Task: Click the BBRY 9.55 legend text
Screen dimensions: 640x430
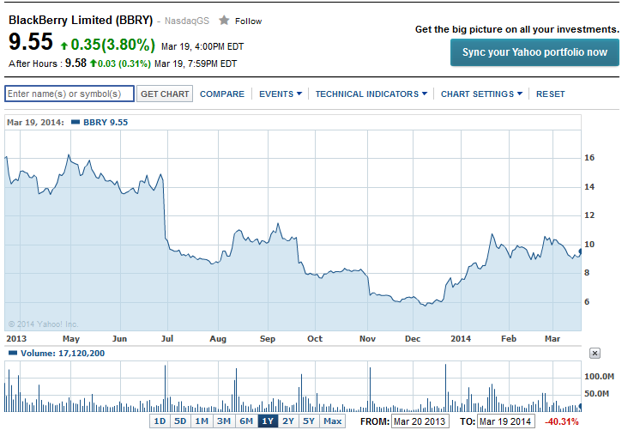Action: tap(105, 122)
